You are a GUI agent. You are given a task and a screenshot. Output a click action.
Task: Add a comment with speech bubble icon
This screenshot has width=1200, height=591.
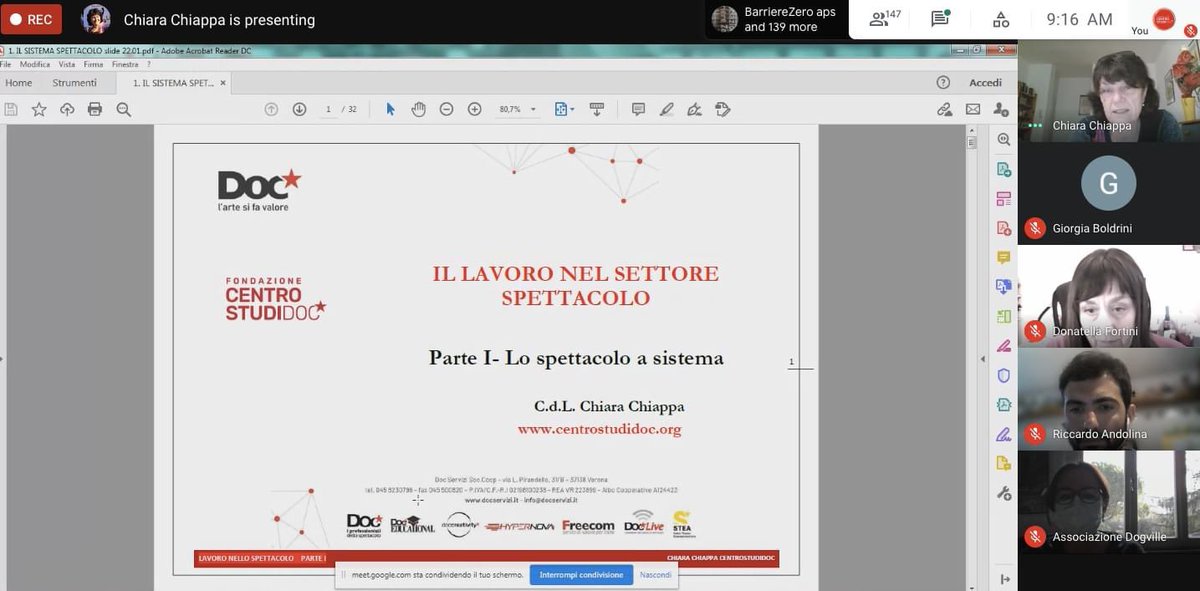pyautogui.click(x=638, y=109)
